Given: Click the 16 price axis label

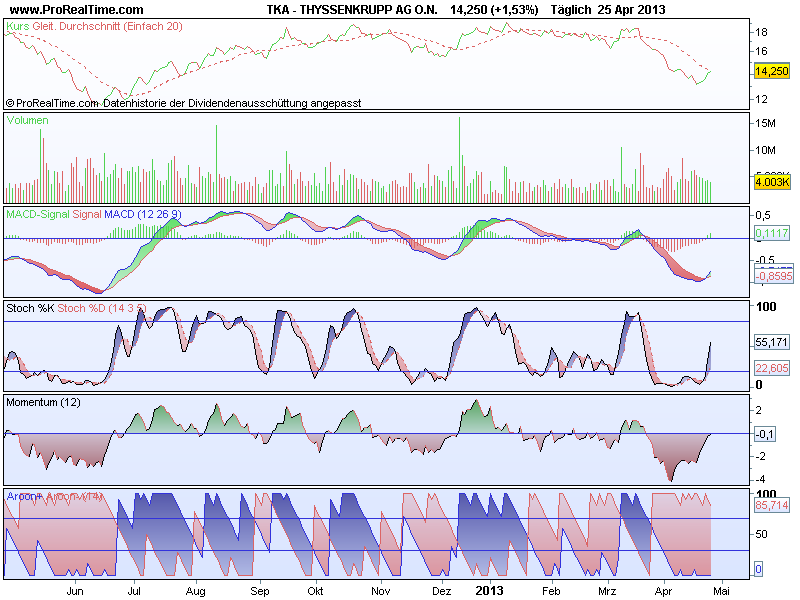Looking at the screenshot, I should tap(761, 51).
